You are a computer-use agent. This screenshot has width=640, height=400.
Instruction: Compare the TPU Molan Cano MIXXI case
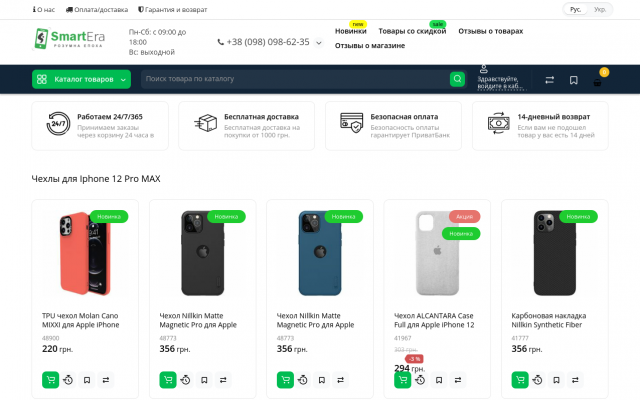tap(106, 380)
